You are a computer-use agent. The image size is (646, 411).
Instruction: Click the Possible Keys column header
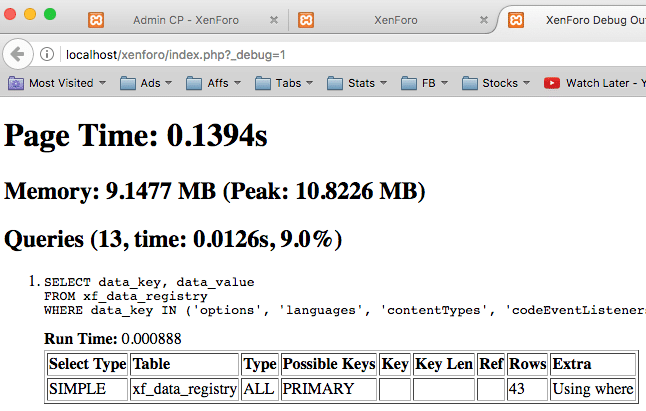click(x=329, y=364)
